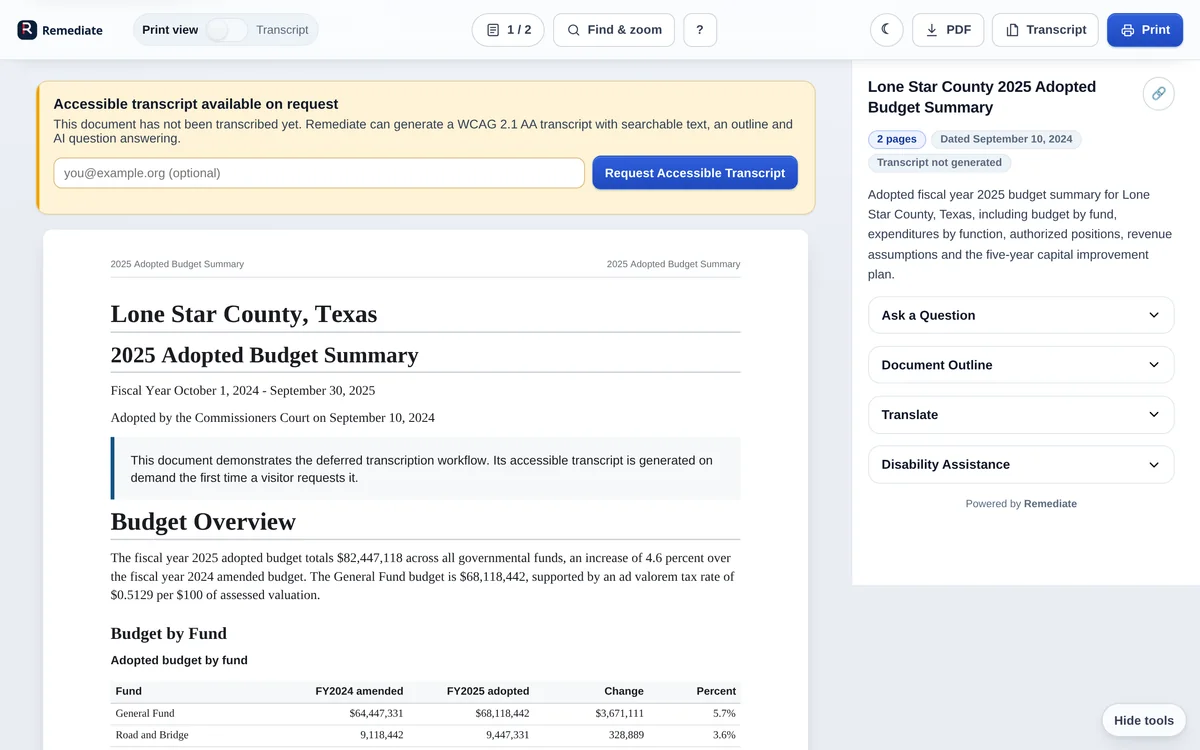Open the help question mark button
This screenshot has height=750, width=1200.
point(700,30)
